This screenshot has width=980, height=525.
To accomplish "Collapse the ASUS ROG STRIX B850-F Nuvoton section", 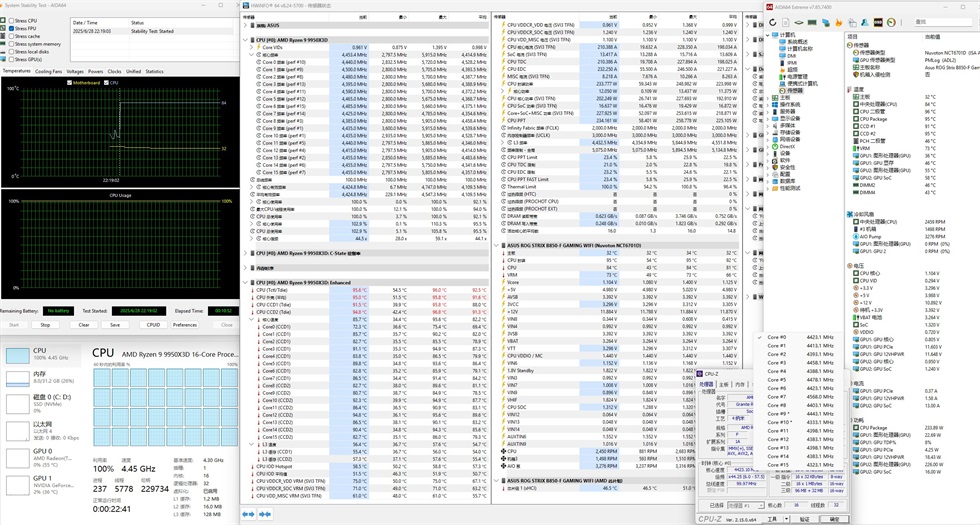I will click(496, 246).
